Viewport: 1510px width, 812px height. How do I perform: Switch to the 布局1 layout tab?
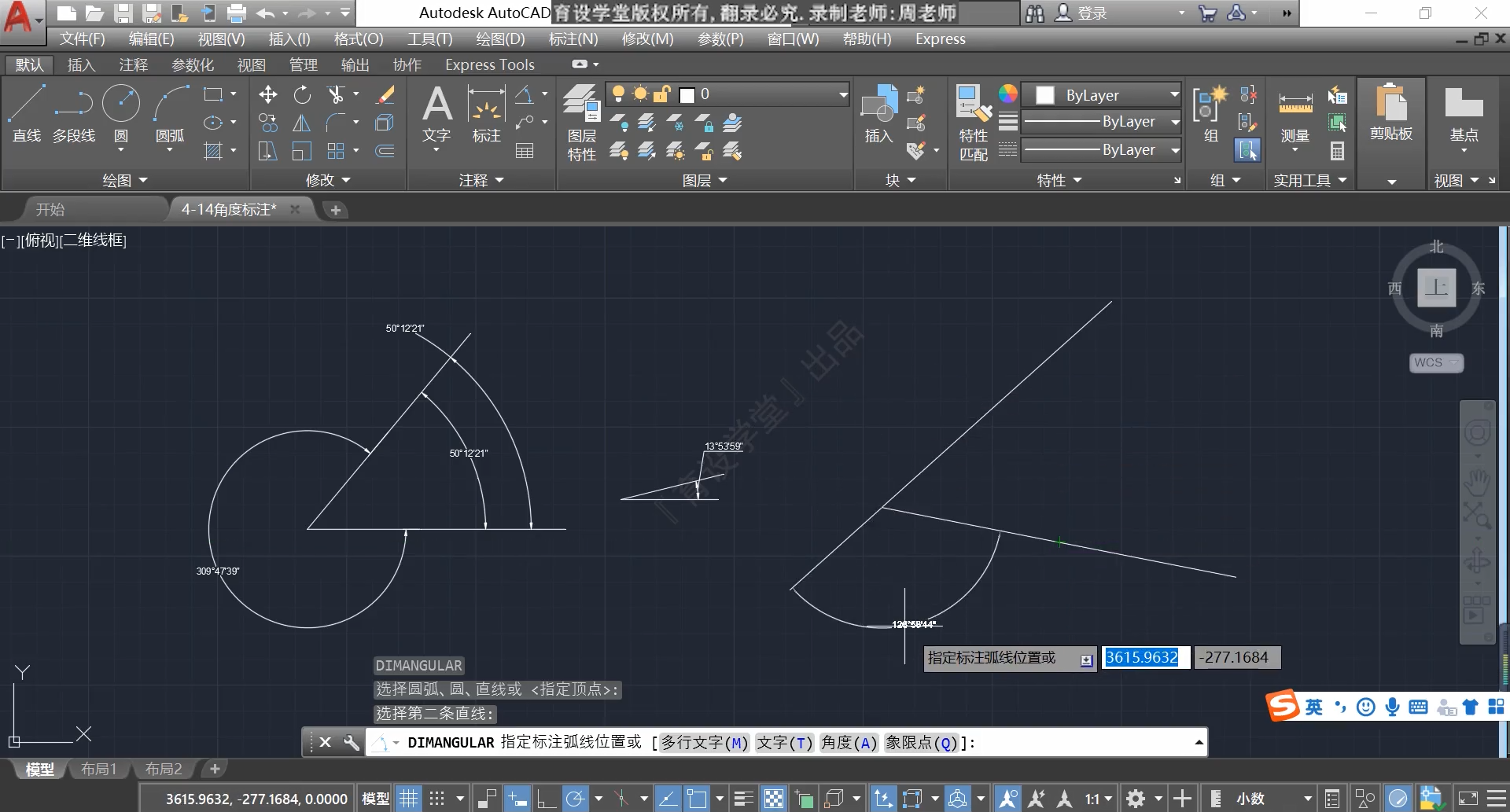[x=98, y=769]
